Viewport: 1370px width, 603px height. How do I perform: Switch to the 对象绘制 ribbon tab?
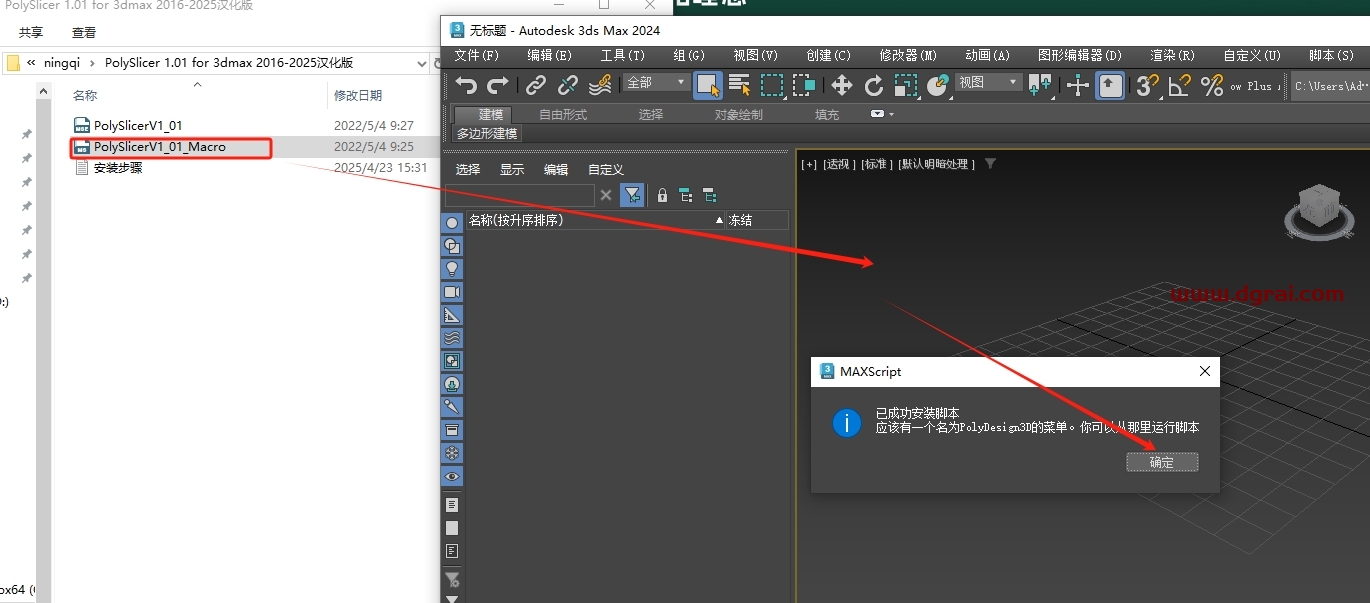(738, 114)
